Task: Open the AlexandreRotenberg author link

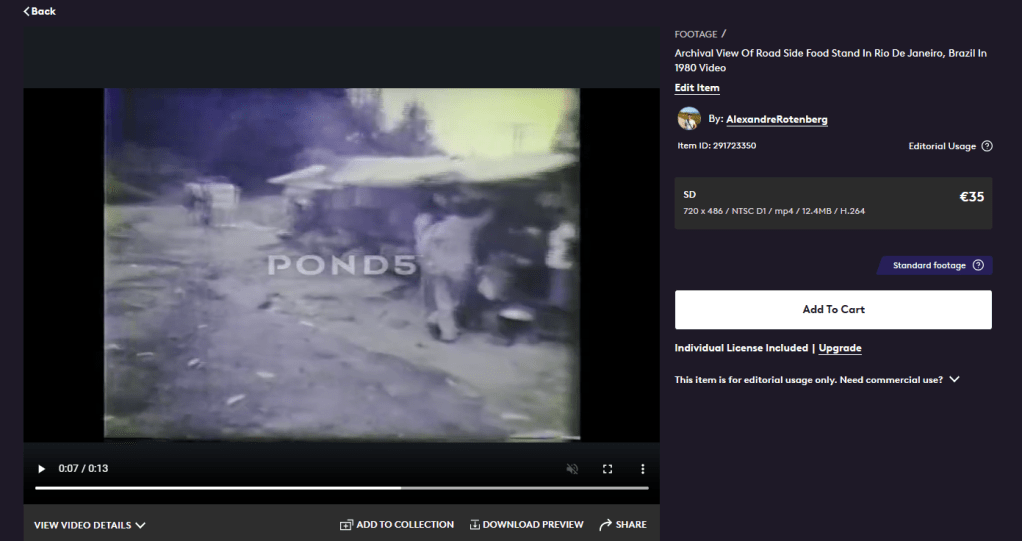Action: tap(776, 119)
